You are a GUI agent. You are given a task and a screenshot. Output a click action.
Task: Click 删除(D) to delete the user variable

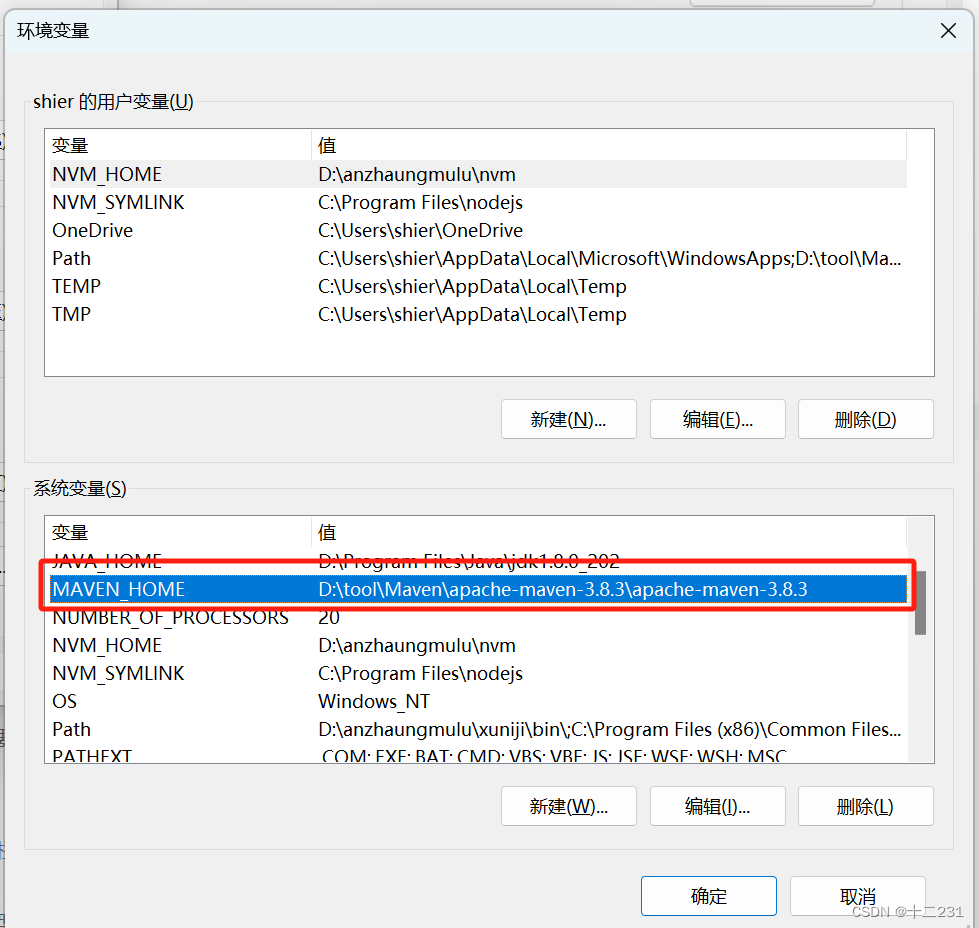(865, 419)
